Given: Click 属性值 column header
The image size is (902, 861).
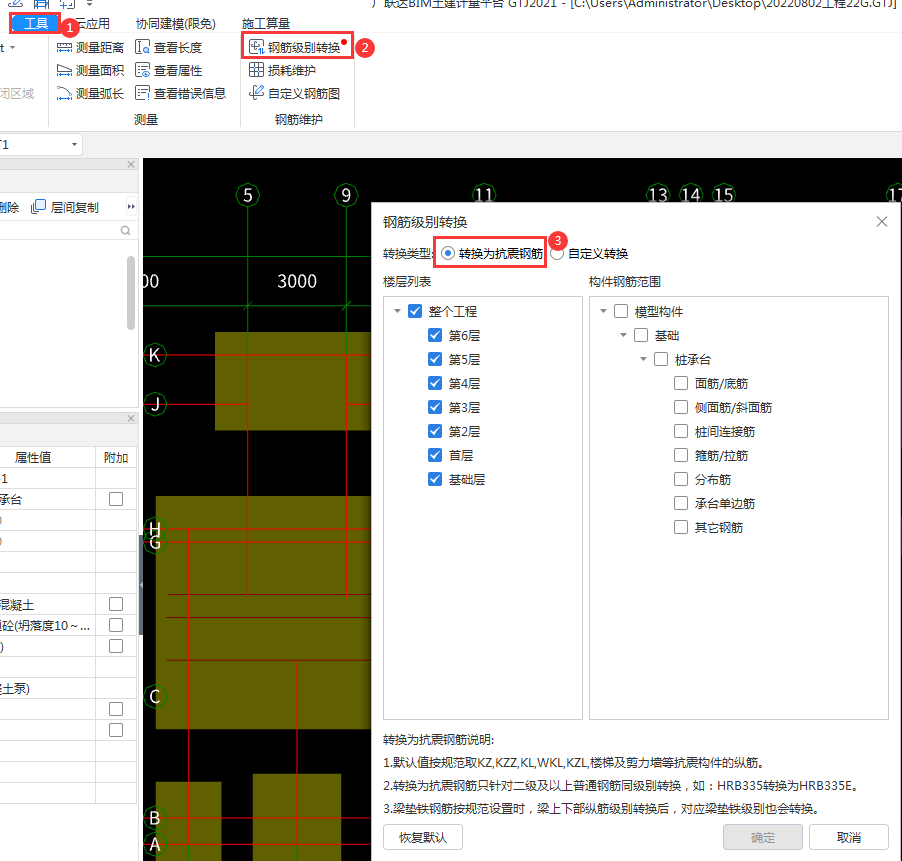Looking at the screenshot, I should pyautogui.click(x=33, y=457).
